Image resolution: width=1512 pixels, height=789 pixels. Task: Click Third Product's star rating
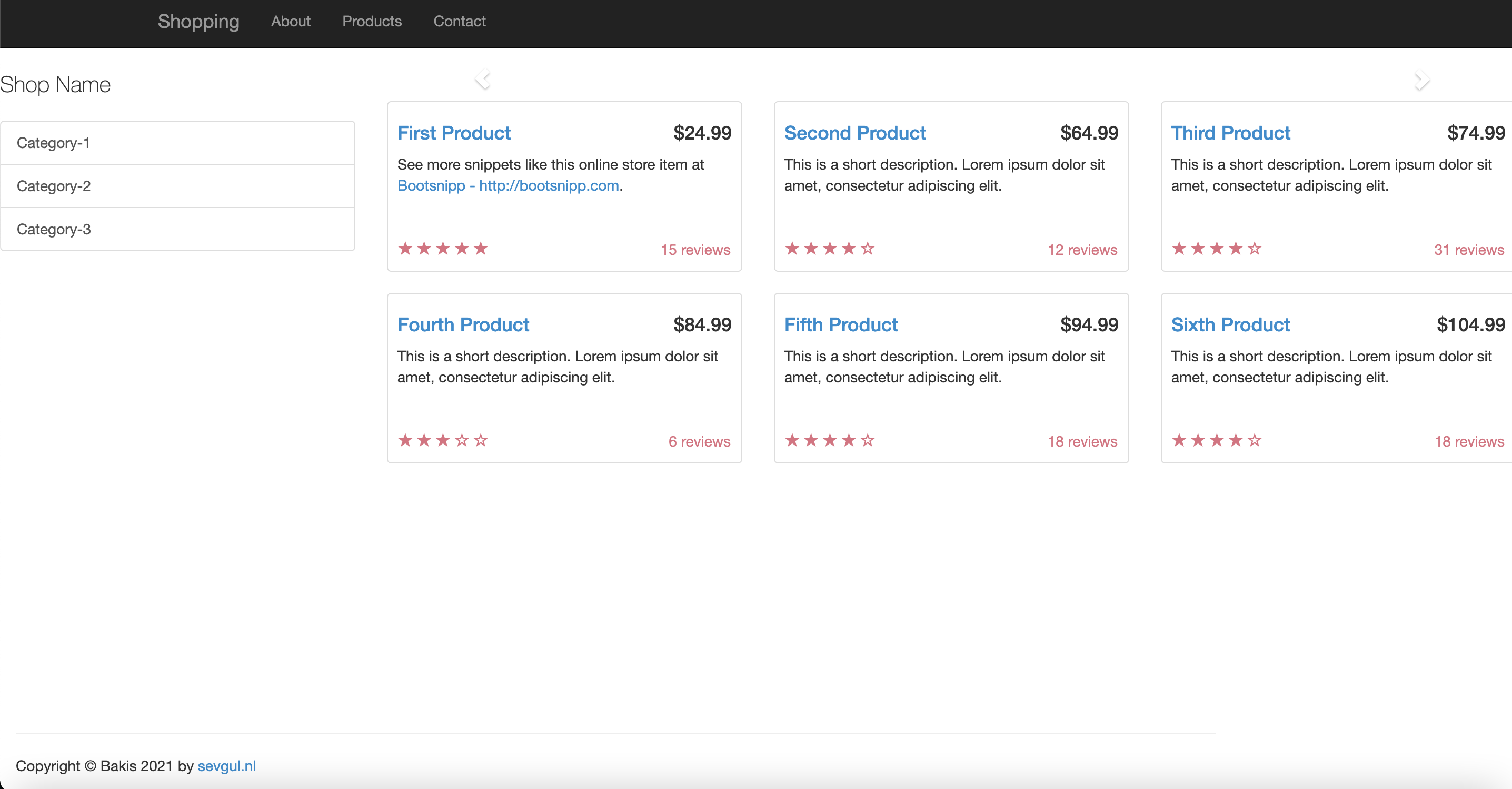(1217, 249)
